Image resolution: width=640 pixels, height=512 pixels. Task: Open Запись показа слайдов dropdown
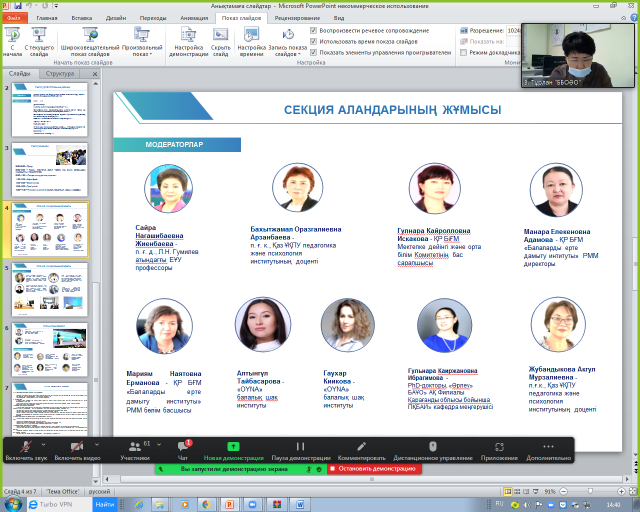(x=288, y=41)
